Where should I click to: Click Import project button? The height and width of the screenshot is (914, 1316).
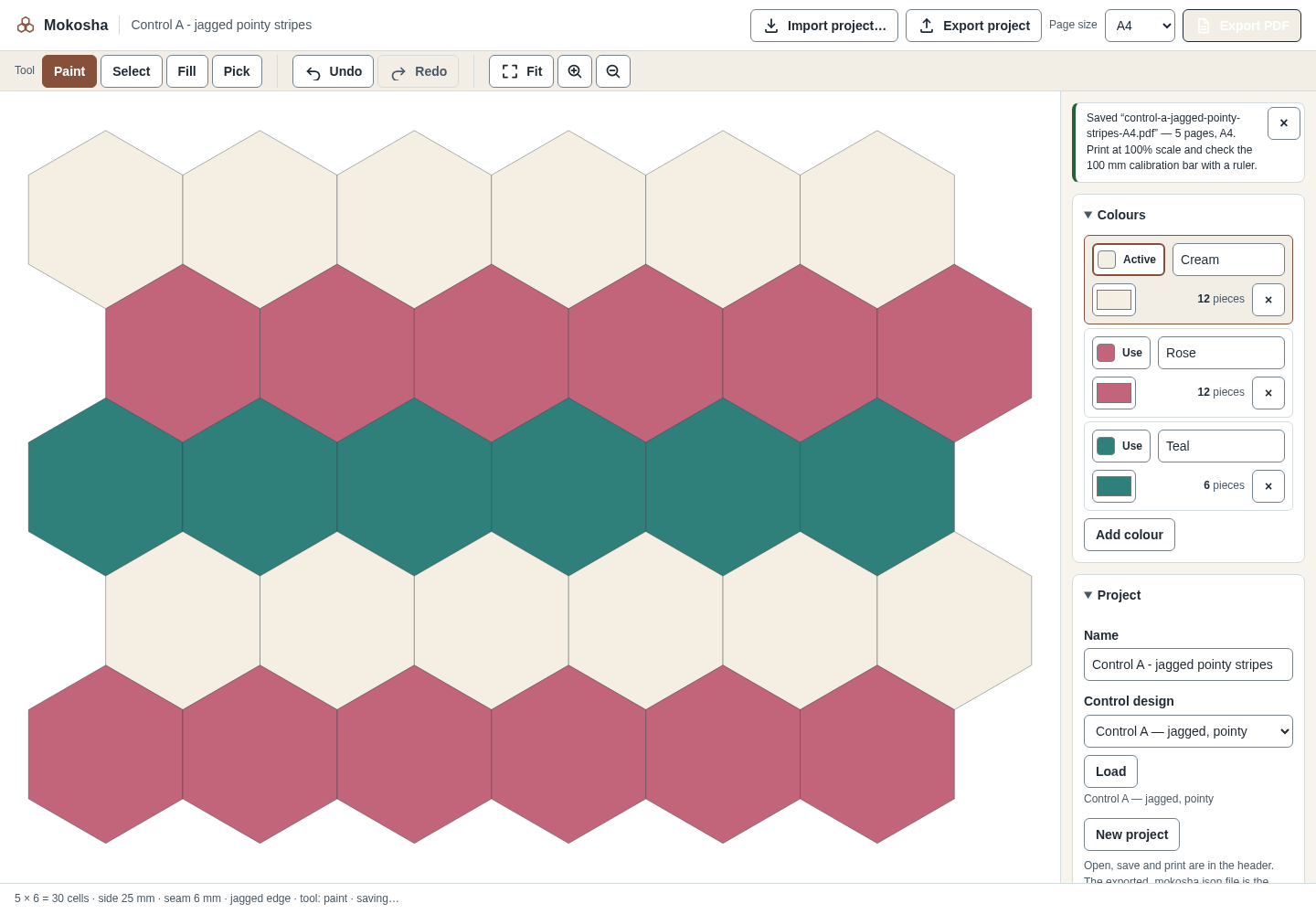pyautogui.click(x=824, y=26)
